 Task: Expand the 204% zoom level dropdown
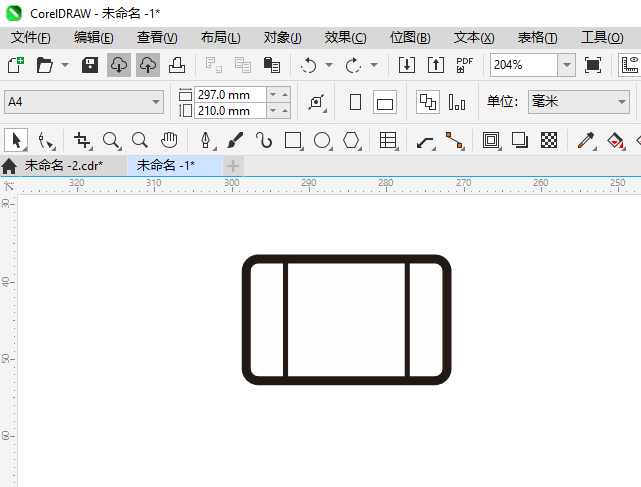(566, 65)
